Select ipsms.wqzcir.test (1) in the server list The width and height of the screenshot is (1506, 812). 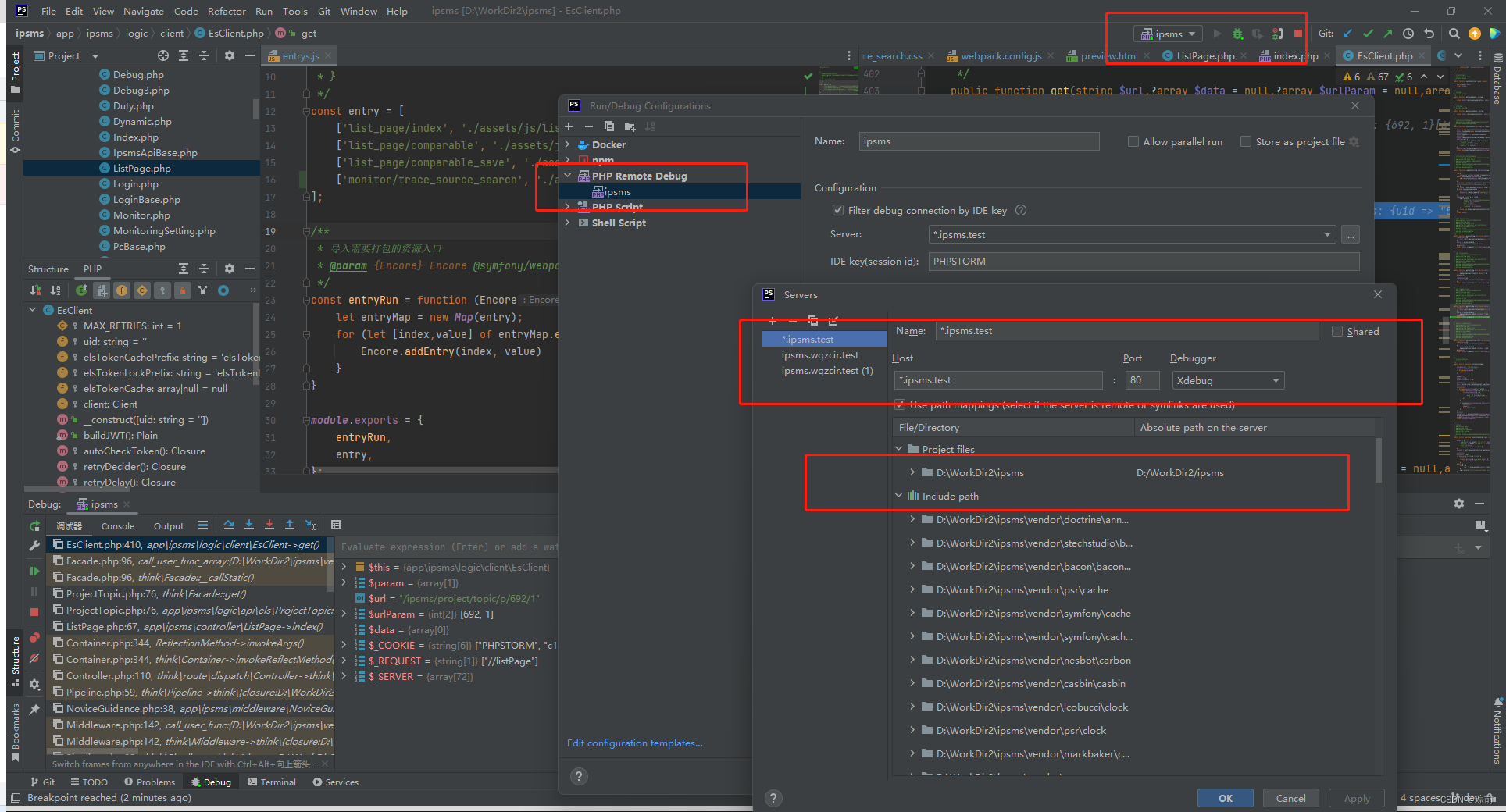tap(826, 371)
